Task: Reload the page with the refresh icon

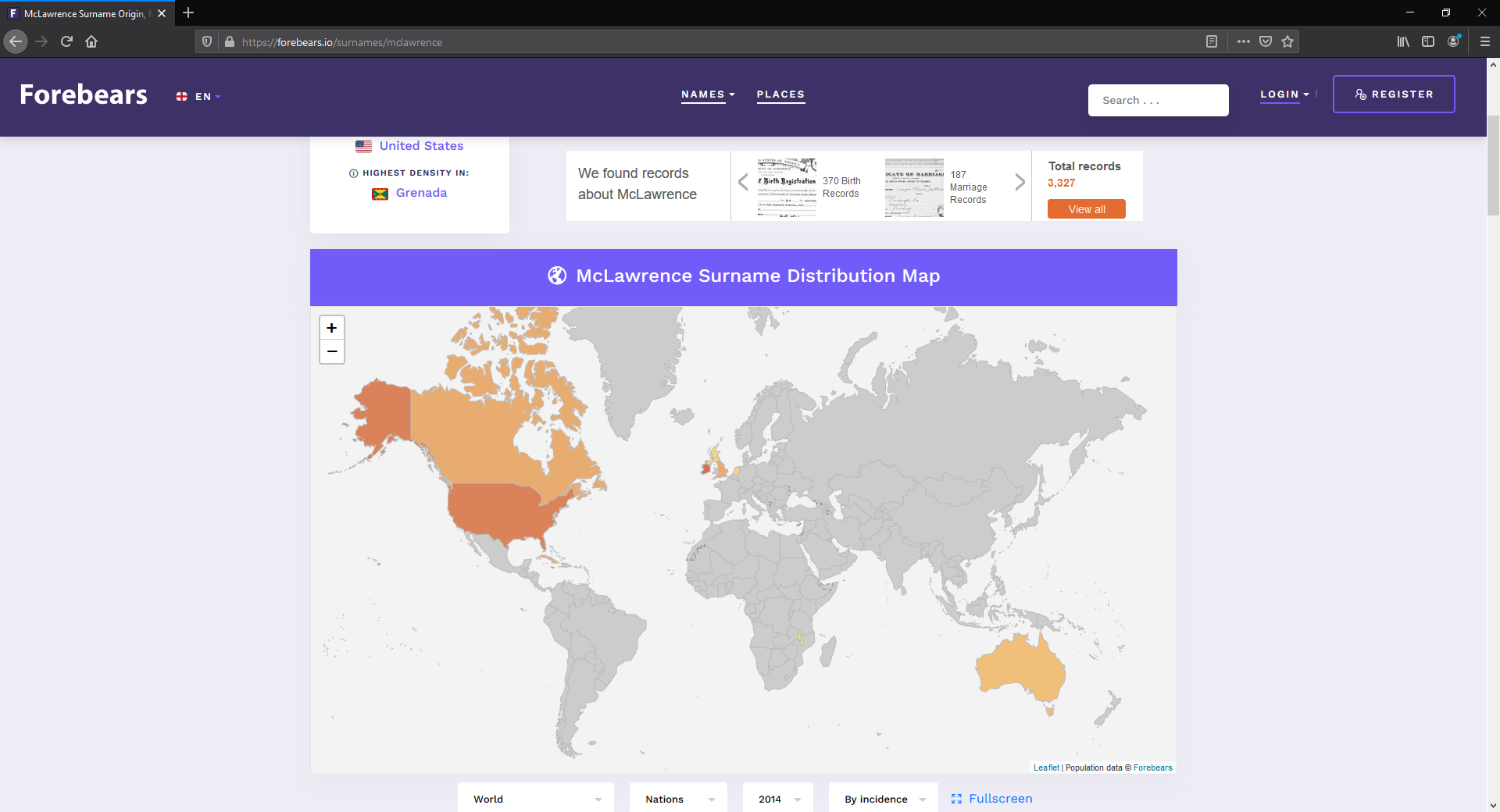Action: coord(66,41)
